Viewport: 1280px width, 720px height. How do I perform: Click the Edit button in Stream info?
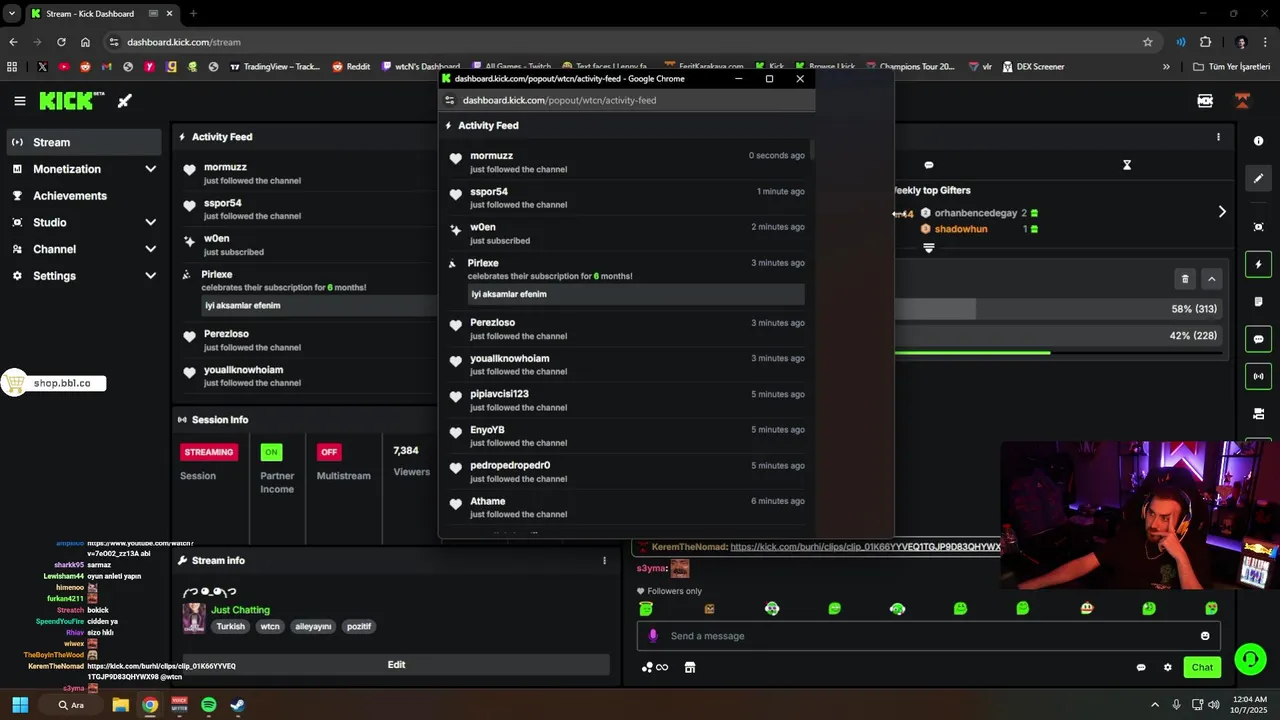[x=396, y=665]
